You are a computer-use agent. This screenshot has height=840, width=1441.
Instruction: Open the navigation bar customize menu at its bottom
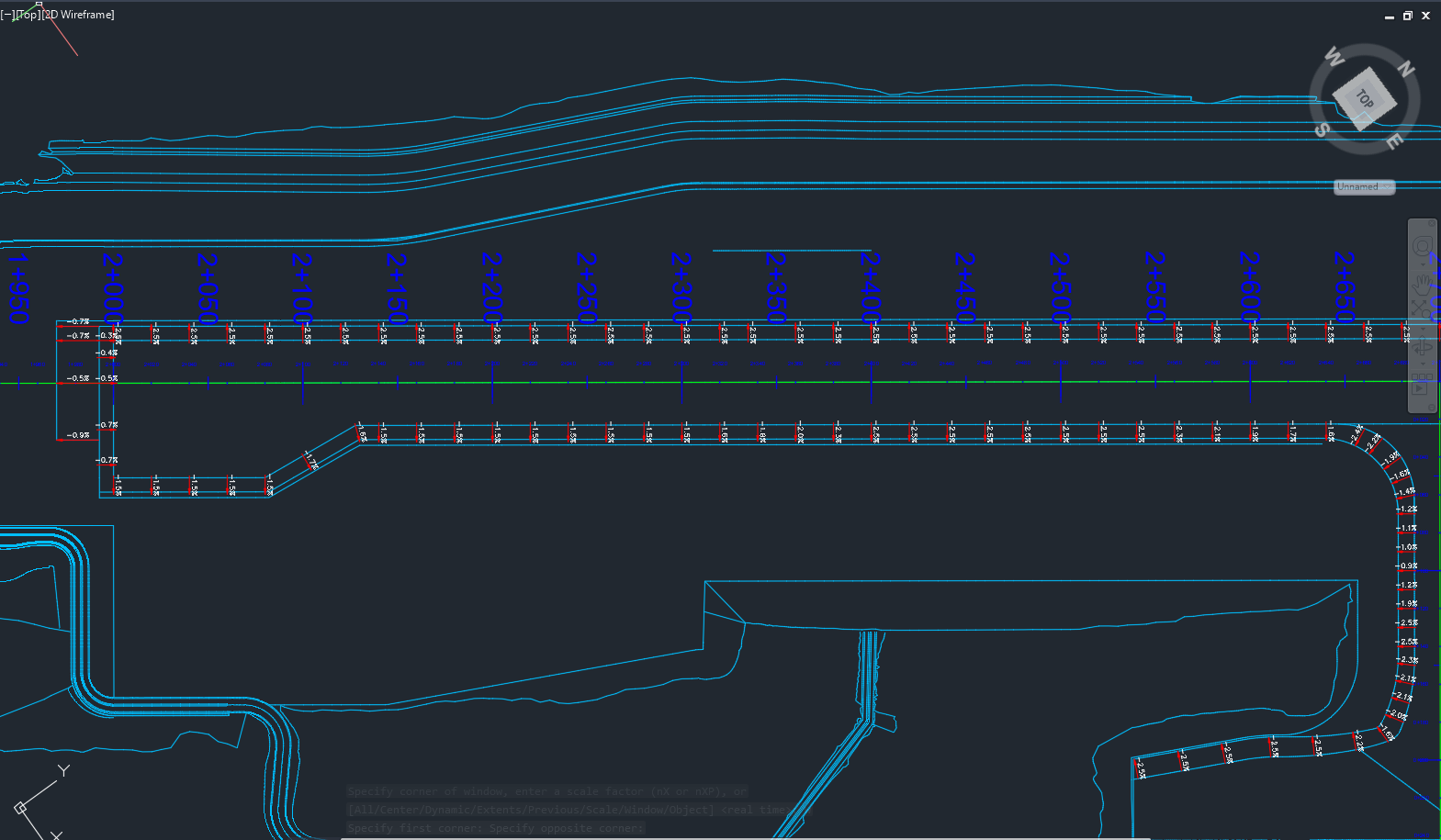pyautogui.click(x=1432, y=407)
